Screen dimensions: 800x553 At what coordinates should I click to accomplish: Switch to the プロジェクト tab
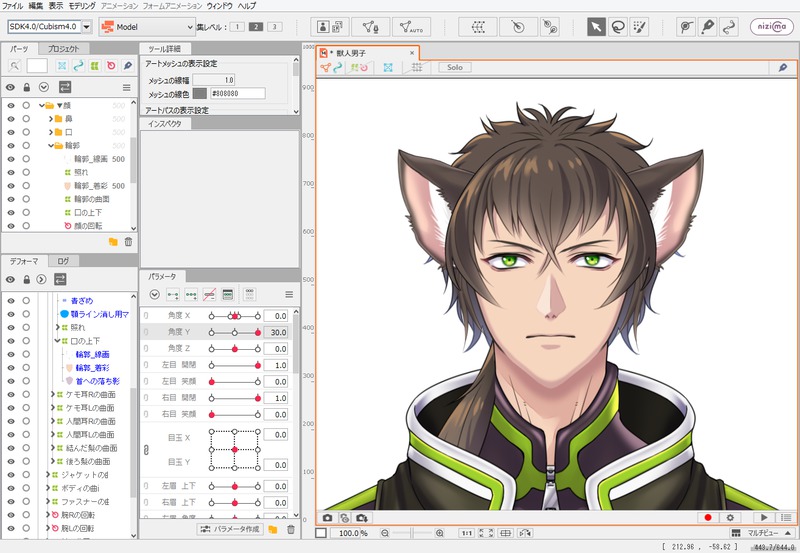[x=64, y=49]
